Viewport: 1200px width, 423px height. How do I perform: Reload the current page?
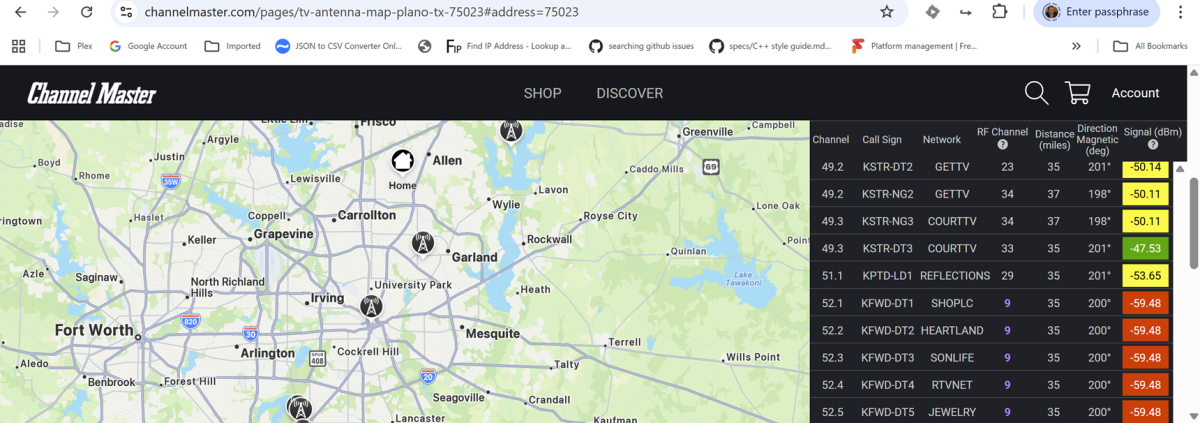87,12
